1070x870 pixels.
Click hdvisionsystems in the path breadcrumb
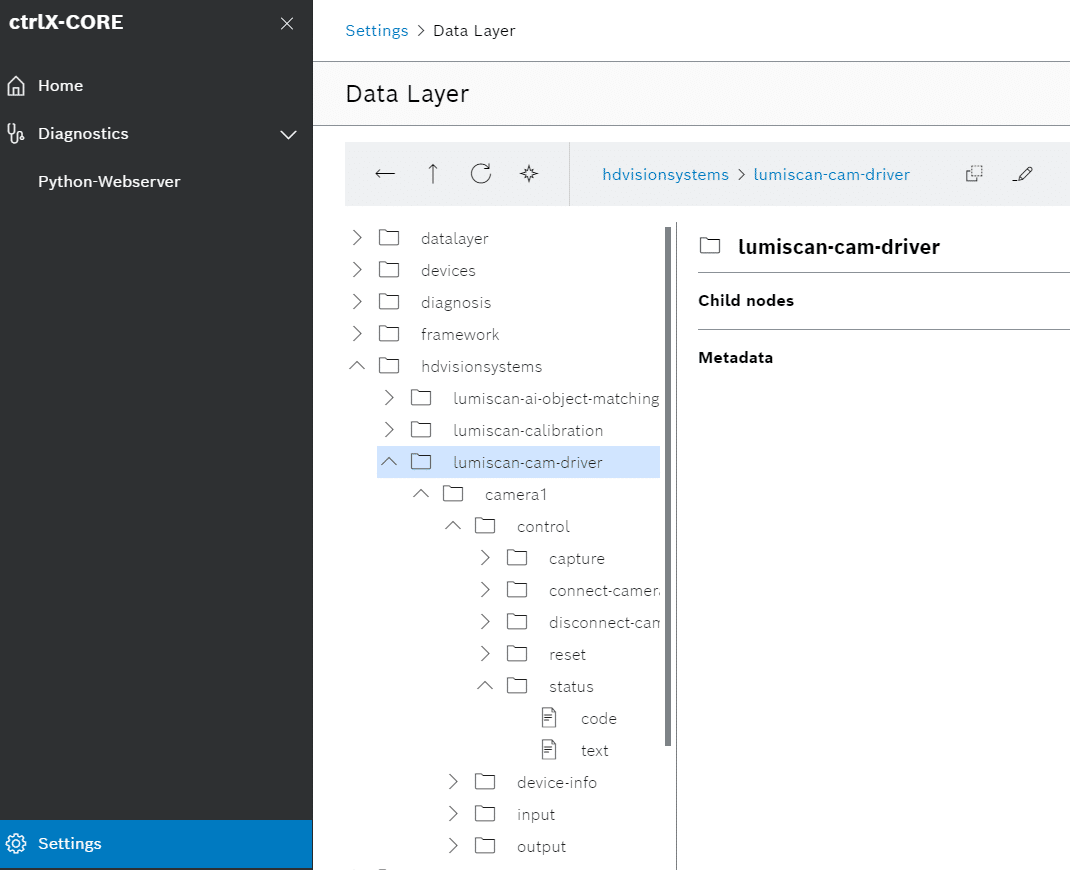[x=665, y=175]
